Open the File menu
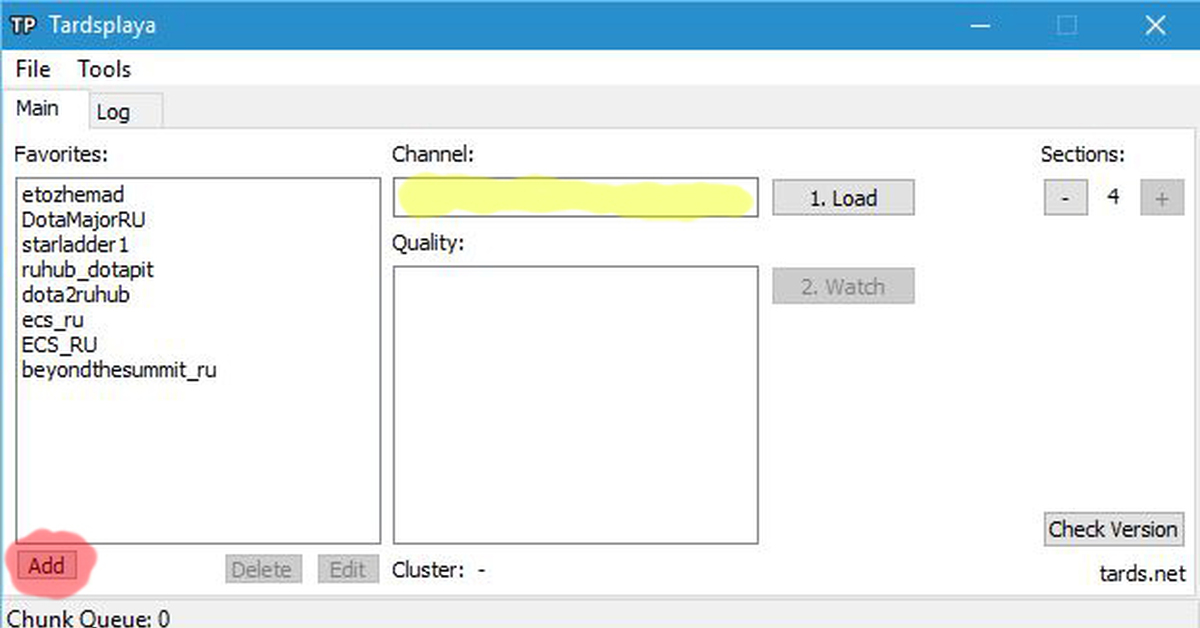Viewport: 1200px width, 628px height. click(33, 69)
